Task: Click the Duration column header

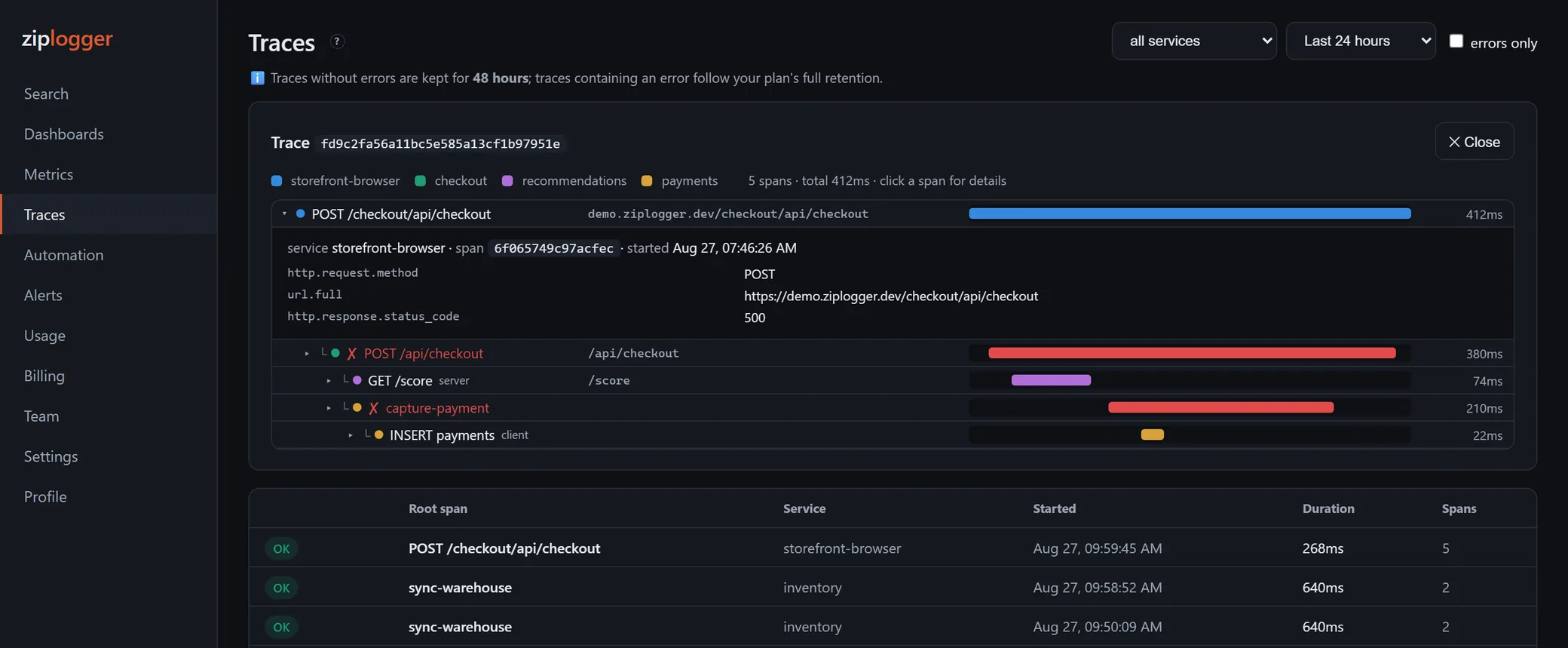Action: point(1328,508)
